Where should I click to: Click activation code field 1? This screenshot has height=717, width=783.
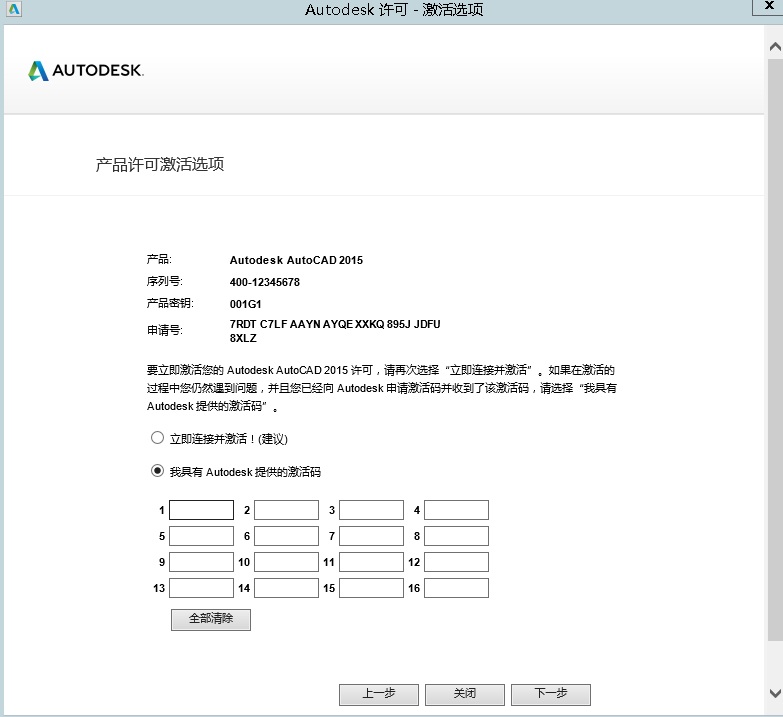(x=201, y=510)
